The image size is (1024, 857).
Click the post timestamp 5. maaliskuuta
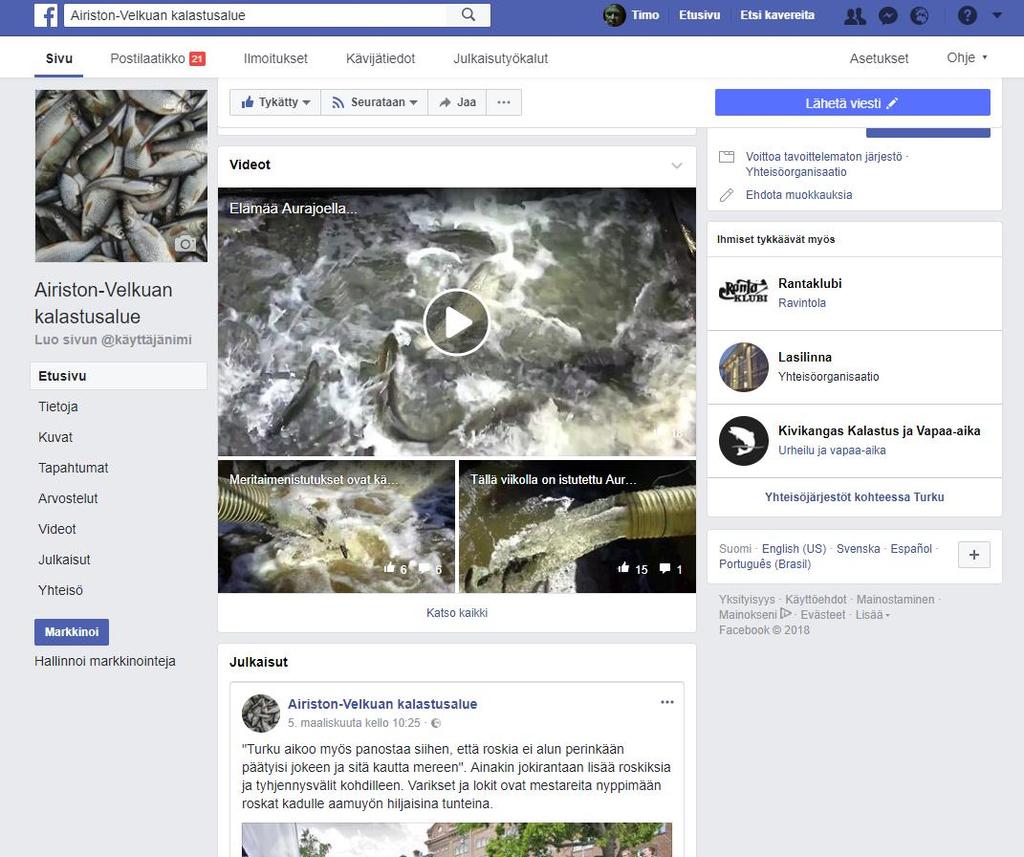click(x=354, y=723)
